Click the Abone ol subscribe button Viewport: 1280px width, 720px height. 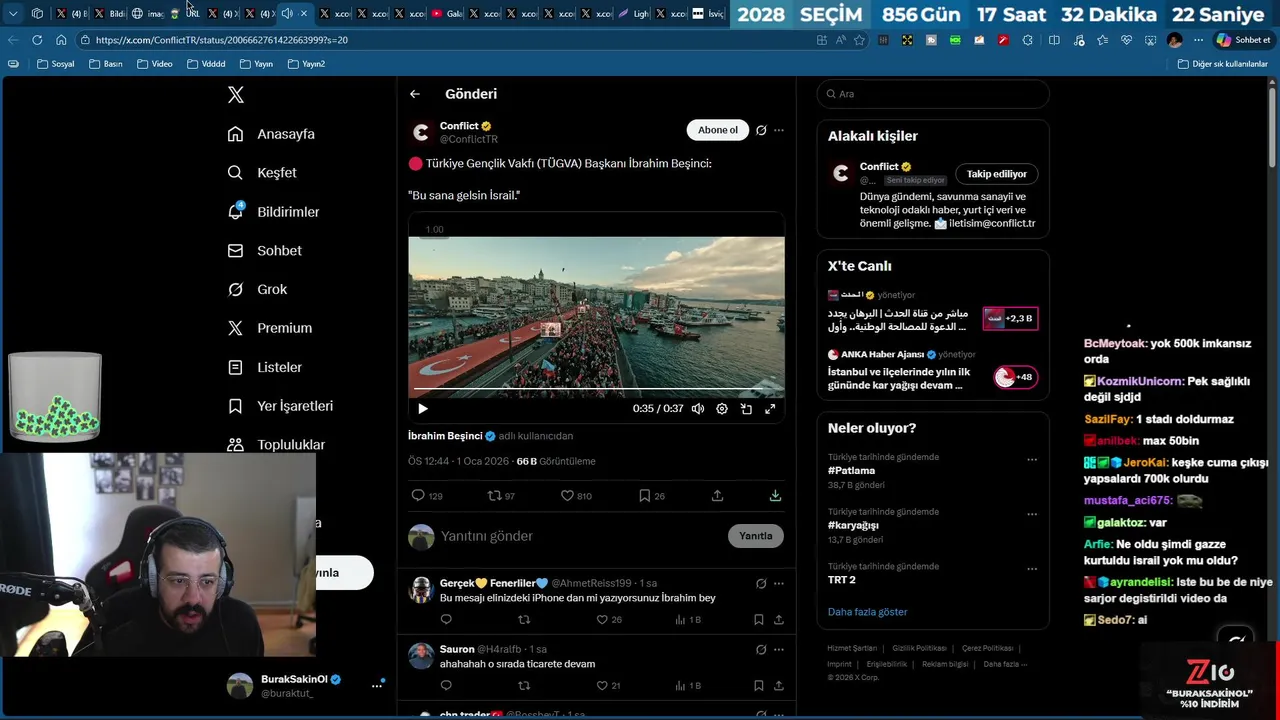(718, 130)
